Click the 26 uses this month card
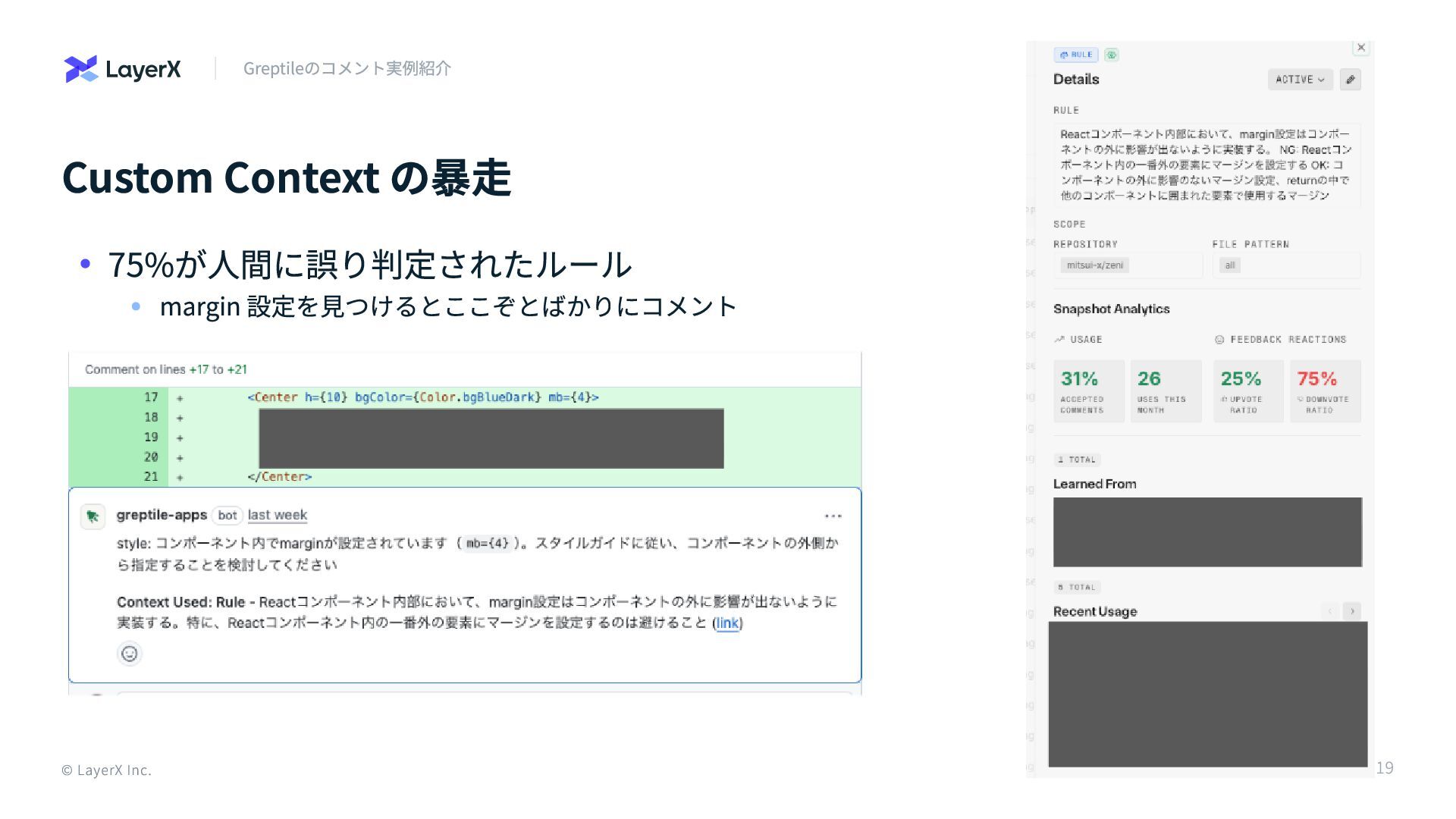 pyautogui.click(x=1166, y=391)
